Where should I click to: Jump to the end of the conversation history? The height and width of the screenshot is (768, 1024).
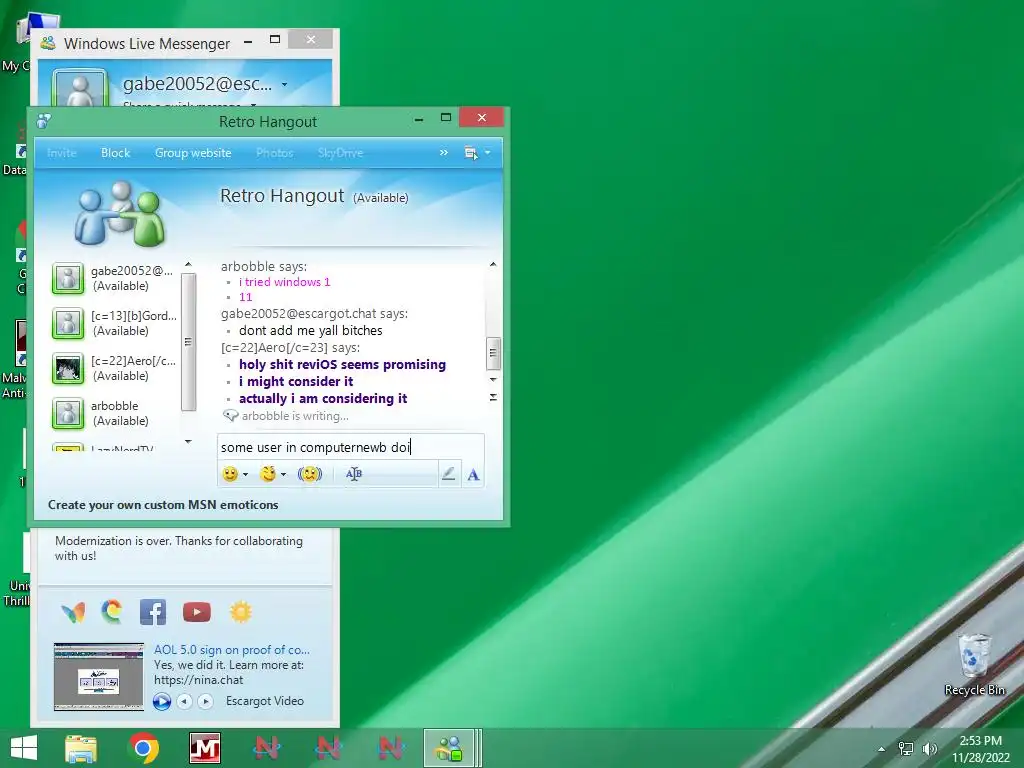(x=493, y=397)
